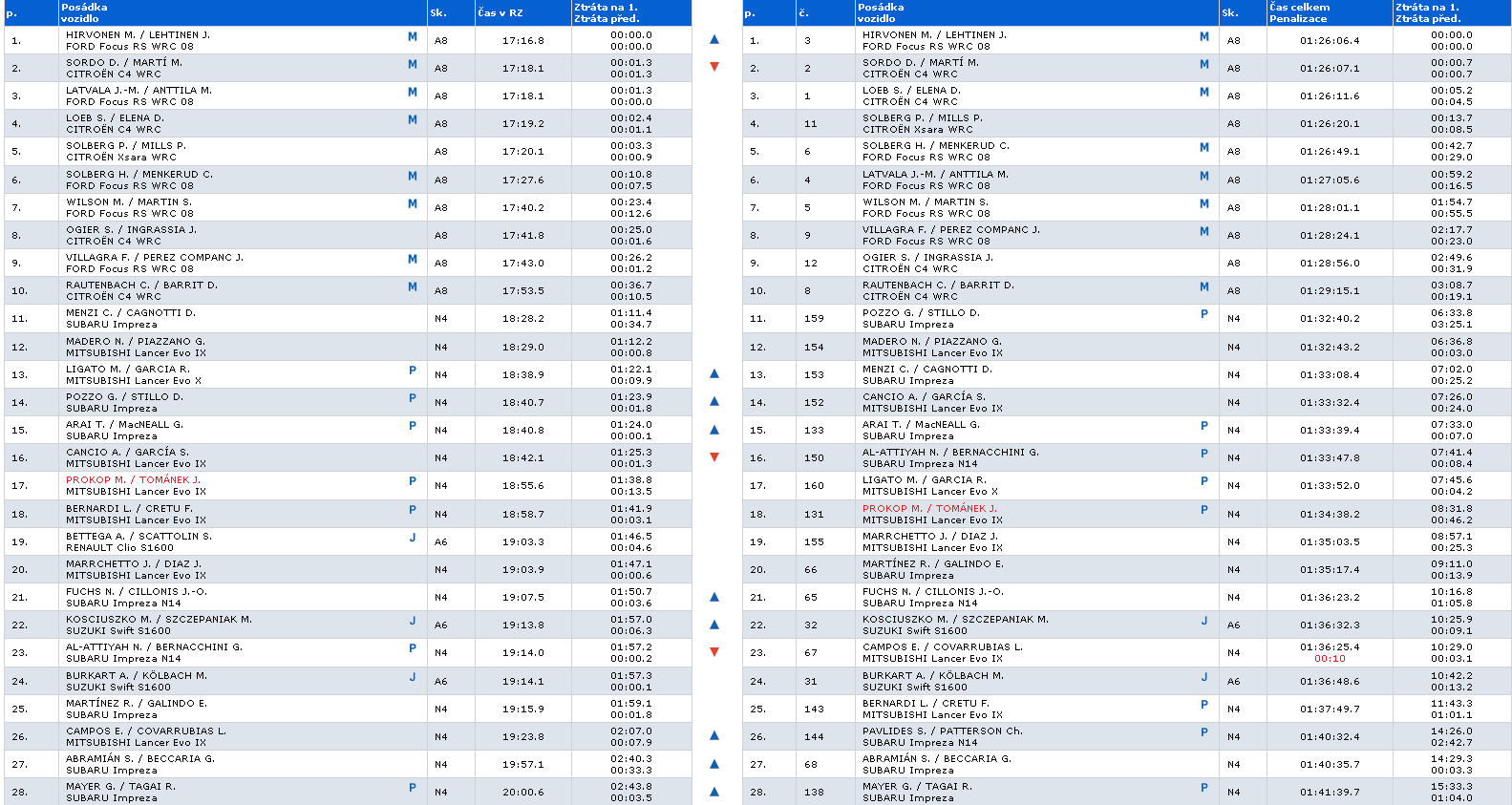Viewport: 1512px width, 805px height.
Task: Click the P icon in the Pavlides / Patterson row
Action: tap(1203, 733)
